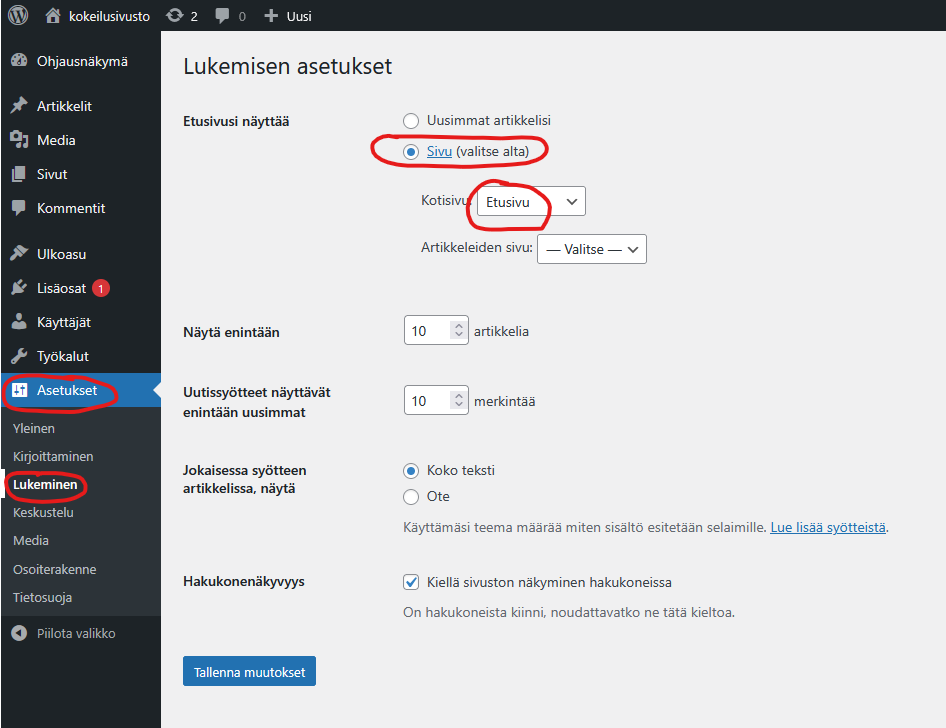The image size is (946, 728).
Task: Click the Näytä enintään artikkelia number stepper
Action: pyautogui.click(x=459, y=330)
